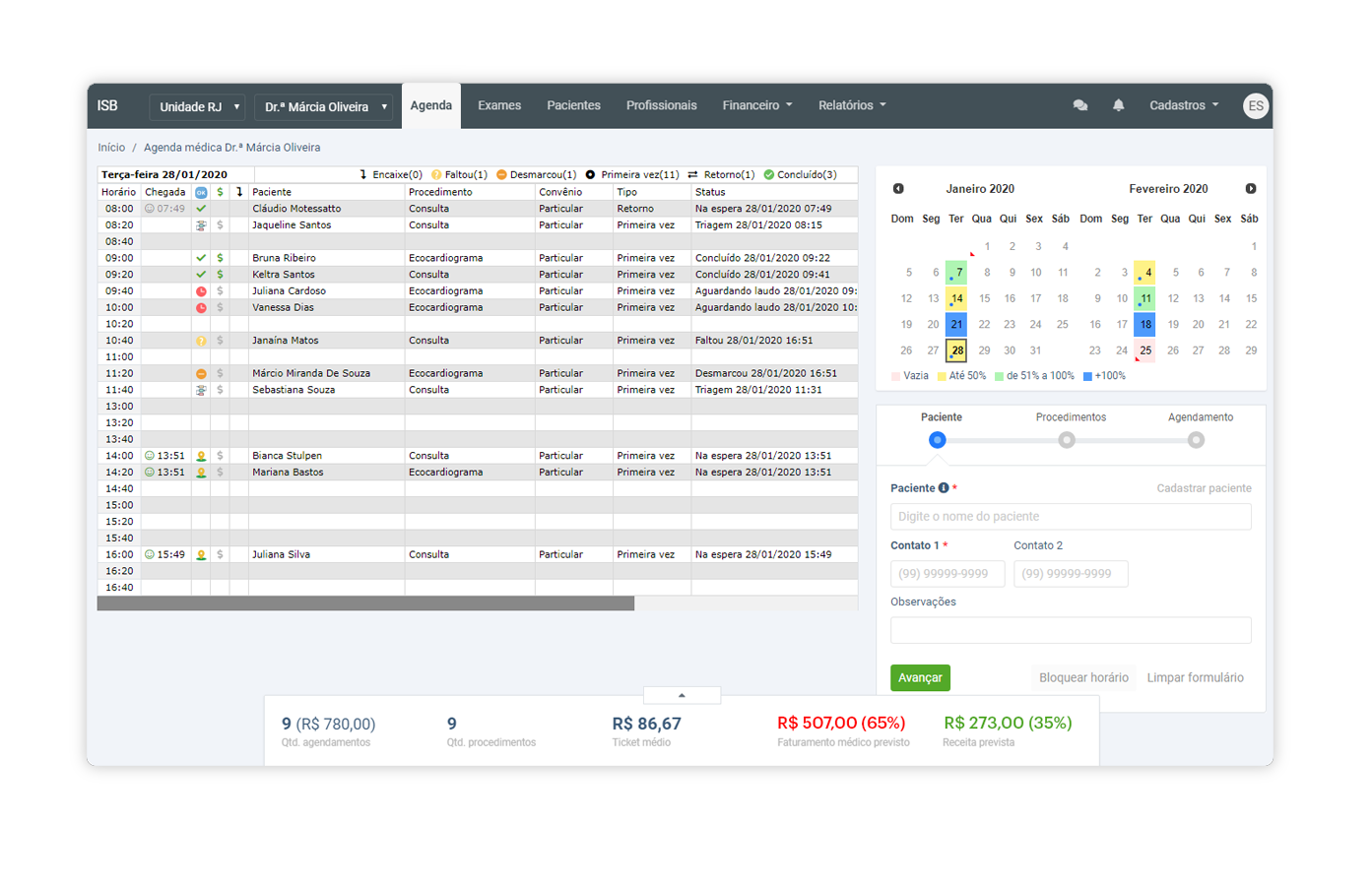
Task: Click Limpar formulário
Action: tap(1195, 677)
